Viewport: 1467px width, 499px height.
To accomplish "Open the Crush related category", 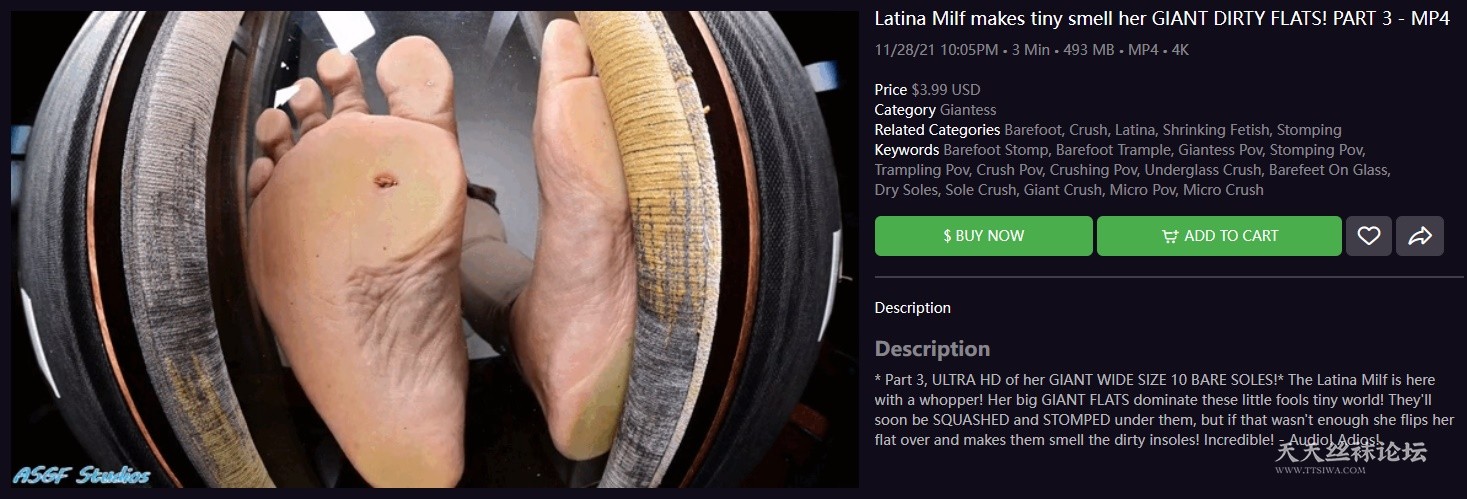I will click(1088, 130).
